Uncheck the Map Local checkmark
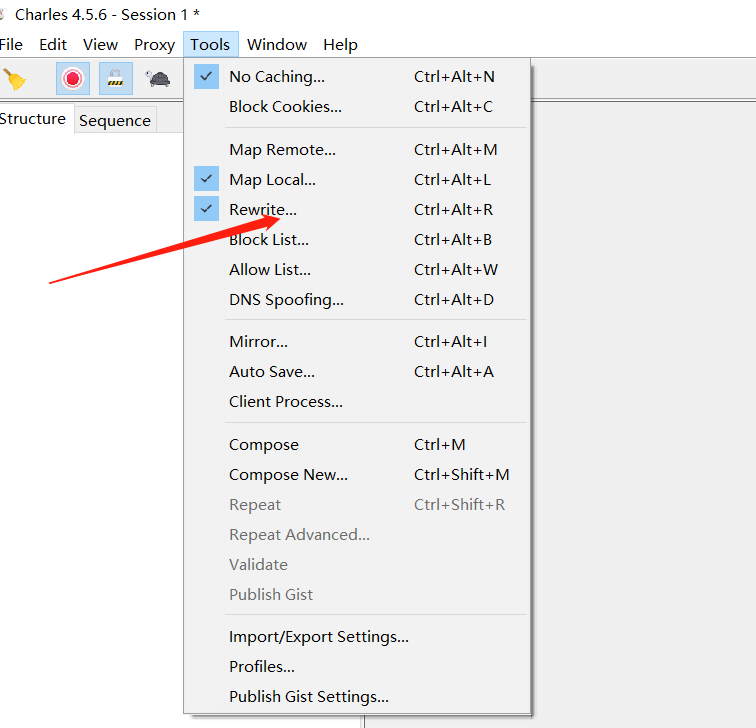Screen dimensions: 756x728 [206, 179]
